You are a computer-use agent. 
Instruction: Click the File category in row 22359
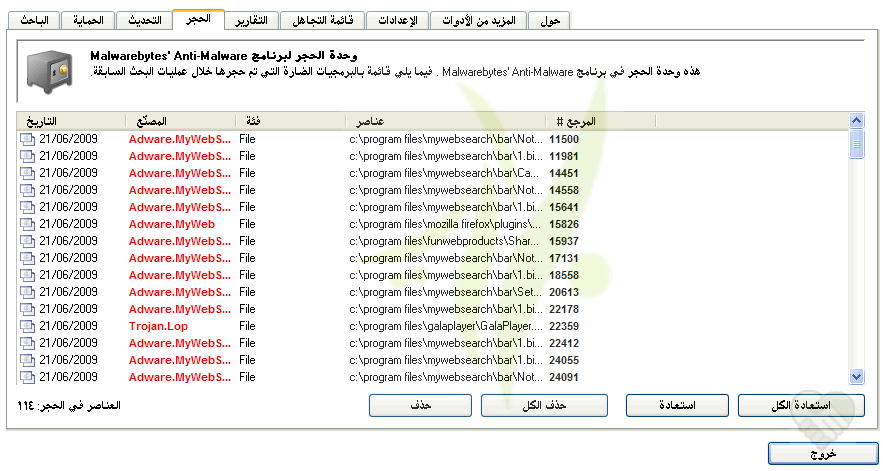click(247, 326)
